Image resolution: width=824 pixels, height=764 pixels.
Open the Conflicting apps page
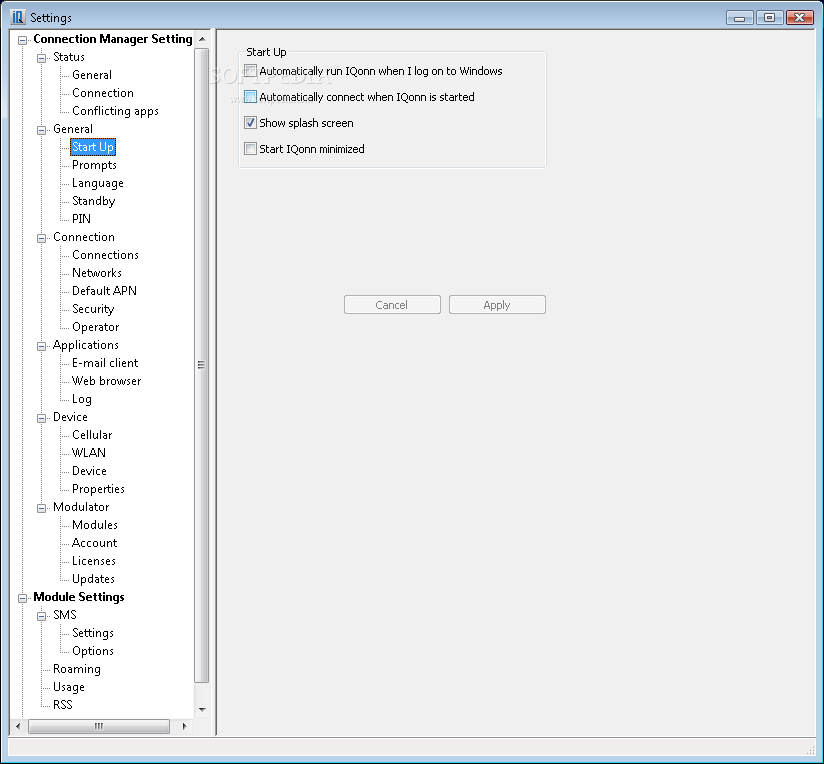click(x=115, y=111)
